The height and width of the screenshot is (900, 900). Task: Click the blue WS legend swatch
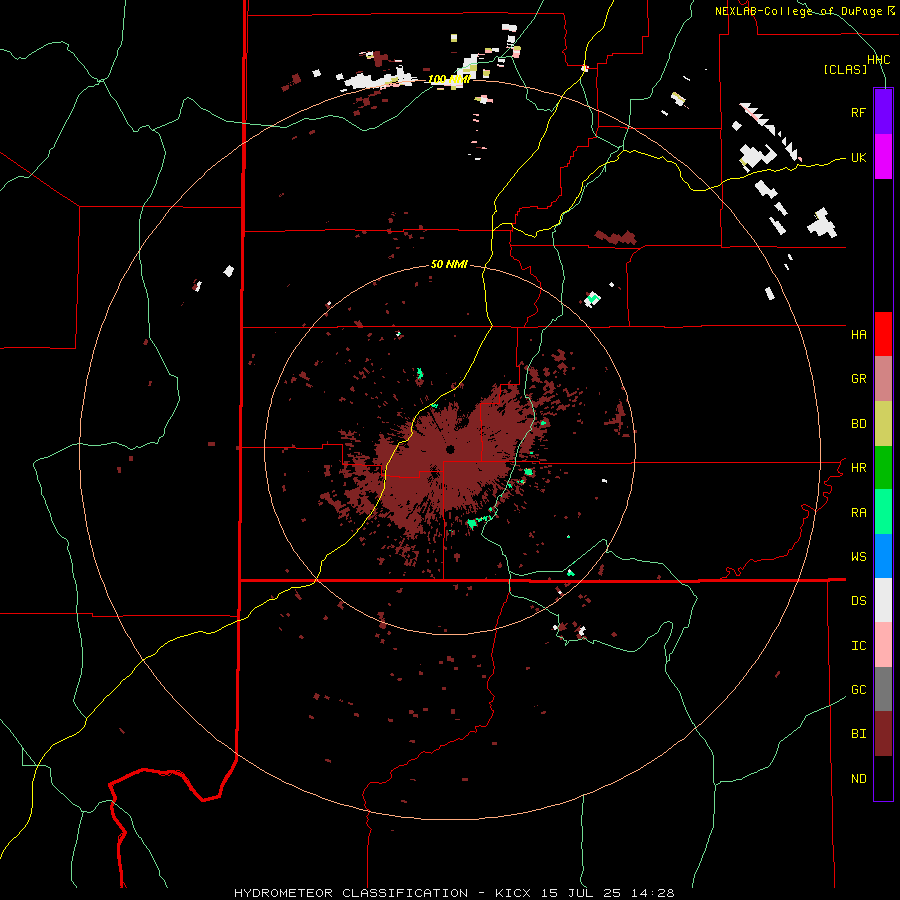coord(883,556)
